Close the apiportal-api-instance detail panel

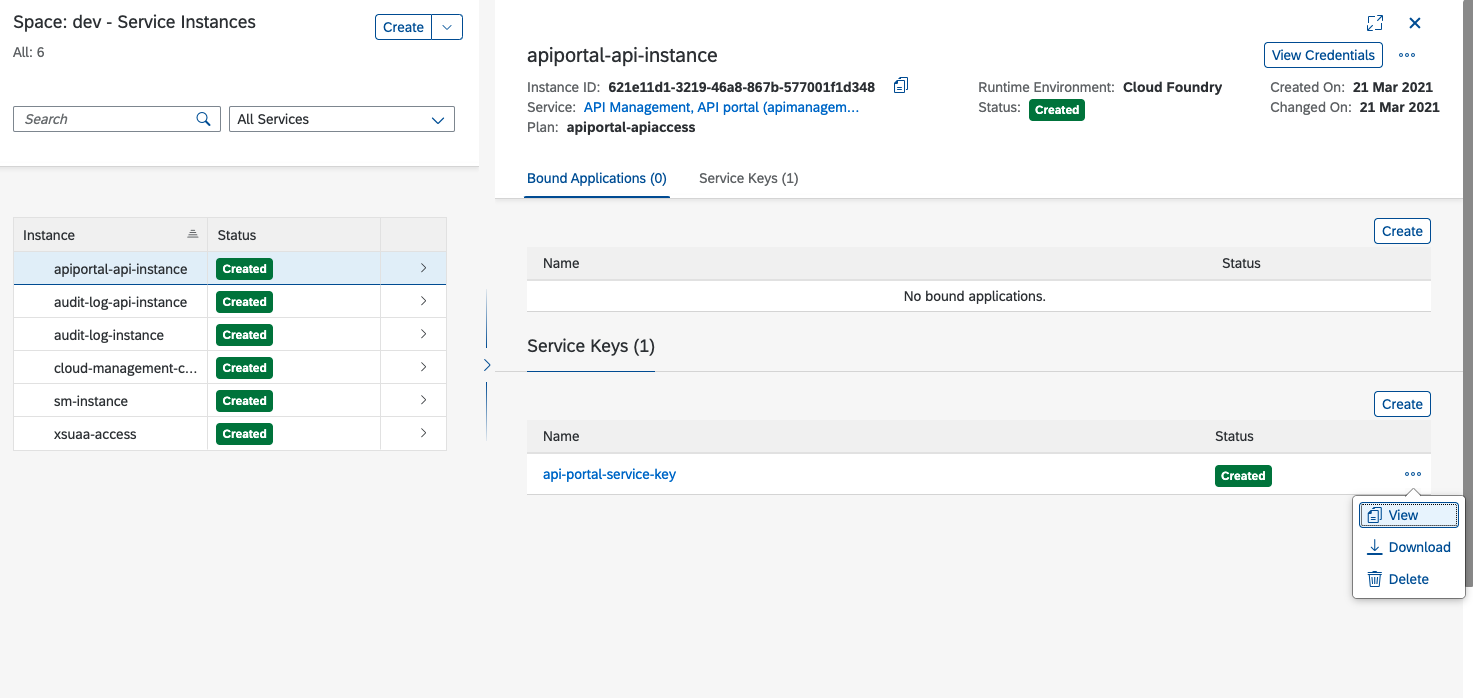click(x=1415, y=23)
